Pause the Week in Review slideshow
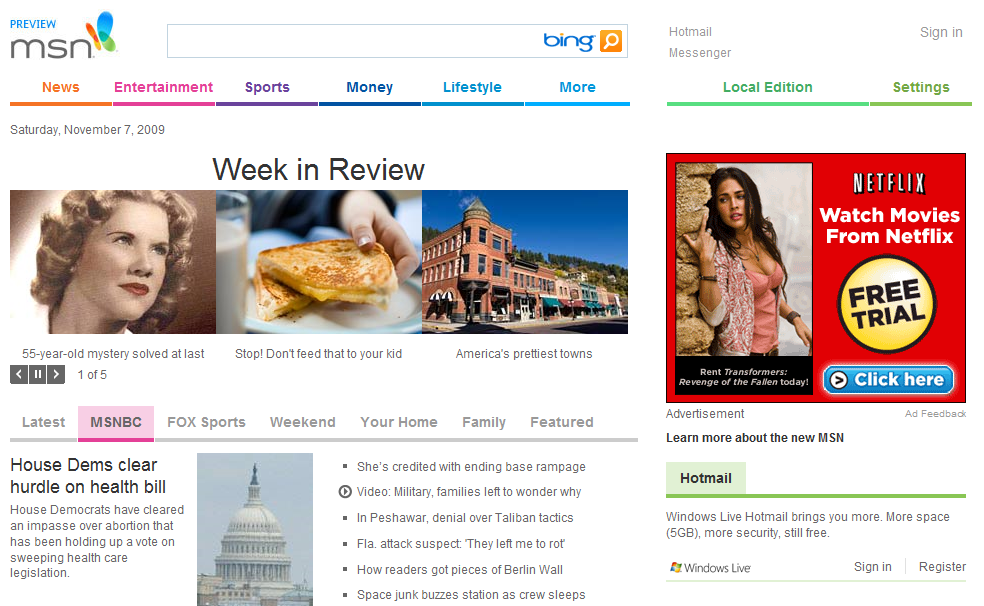This screenshot has height=606, width=984. point(38,375)
